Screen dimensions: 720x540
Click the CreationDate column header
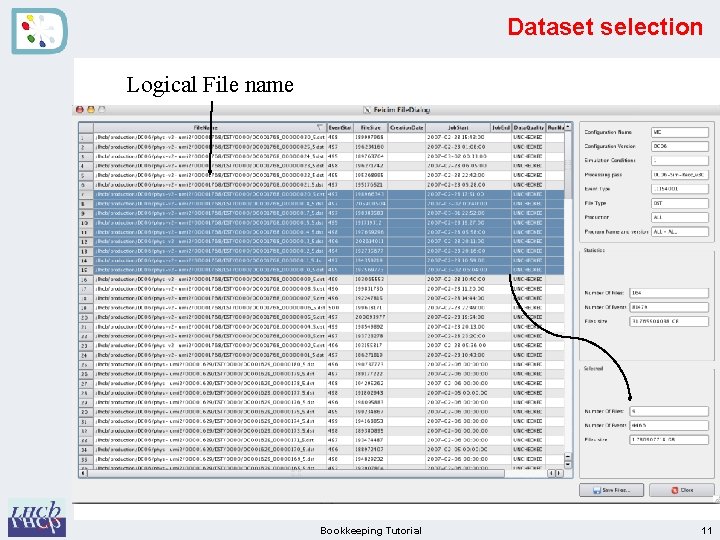(407, 127)
